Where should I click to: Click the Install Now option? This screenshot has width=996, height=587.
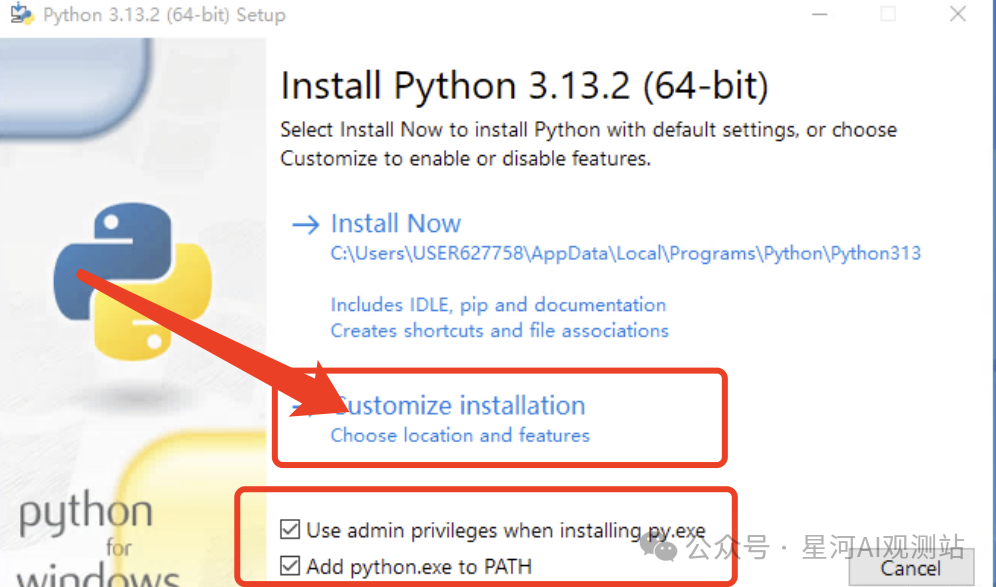click(395, 224)
